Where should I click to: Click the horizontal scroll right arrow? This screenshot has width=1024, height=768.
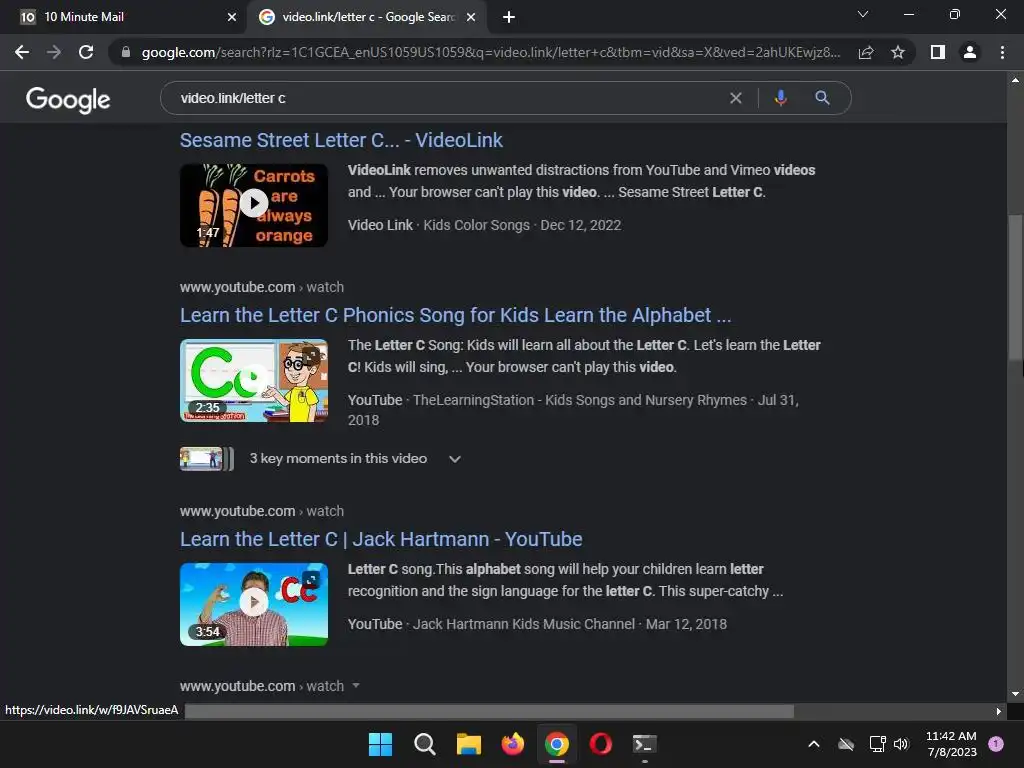coord(999,711)
